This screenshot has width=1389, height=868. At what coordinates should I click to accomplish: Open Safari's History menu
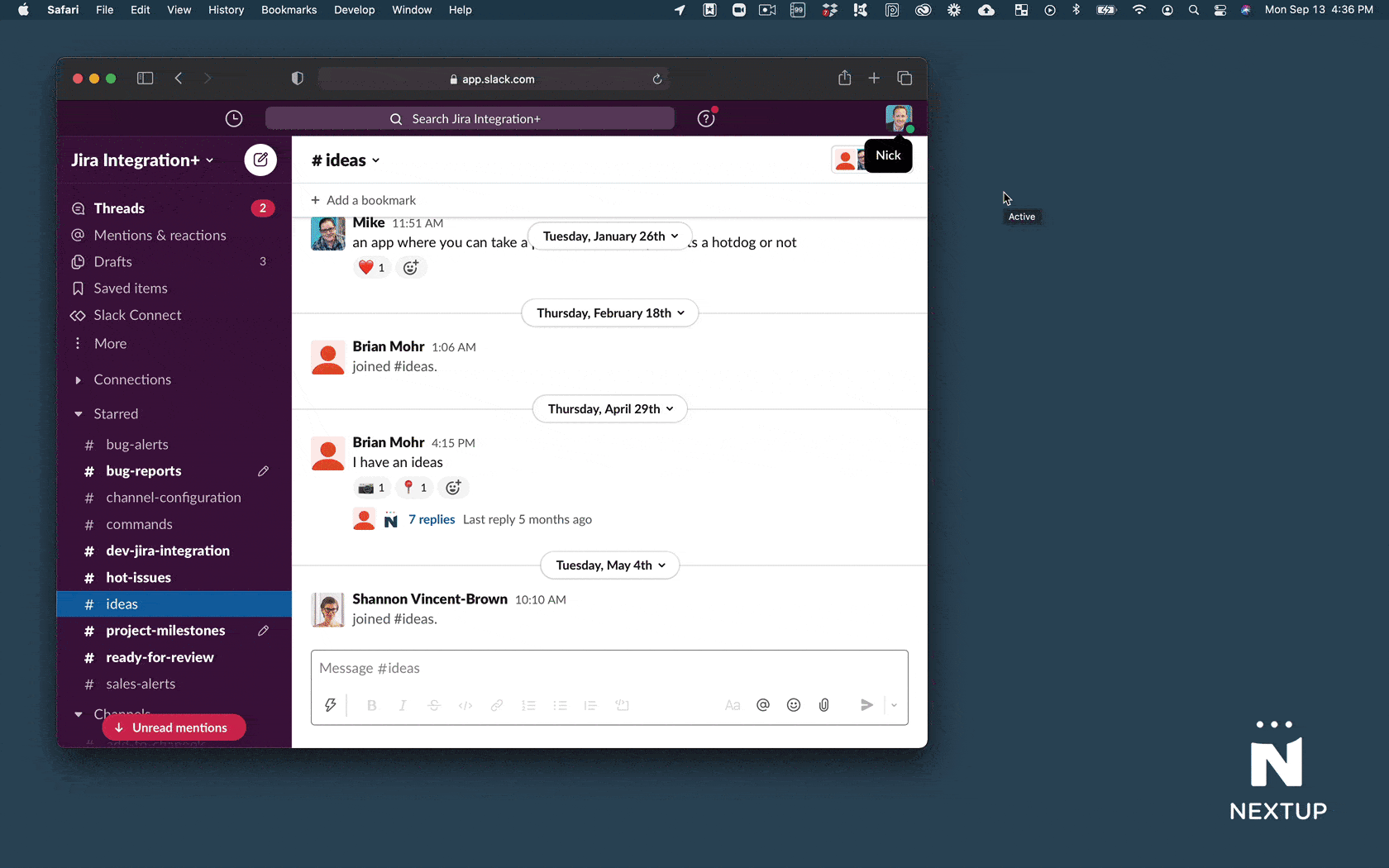[226, 10]
